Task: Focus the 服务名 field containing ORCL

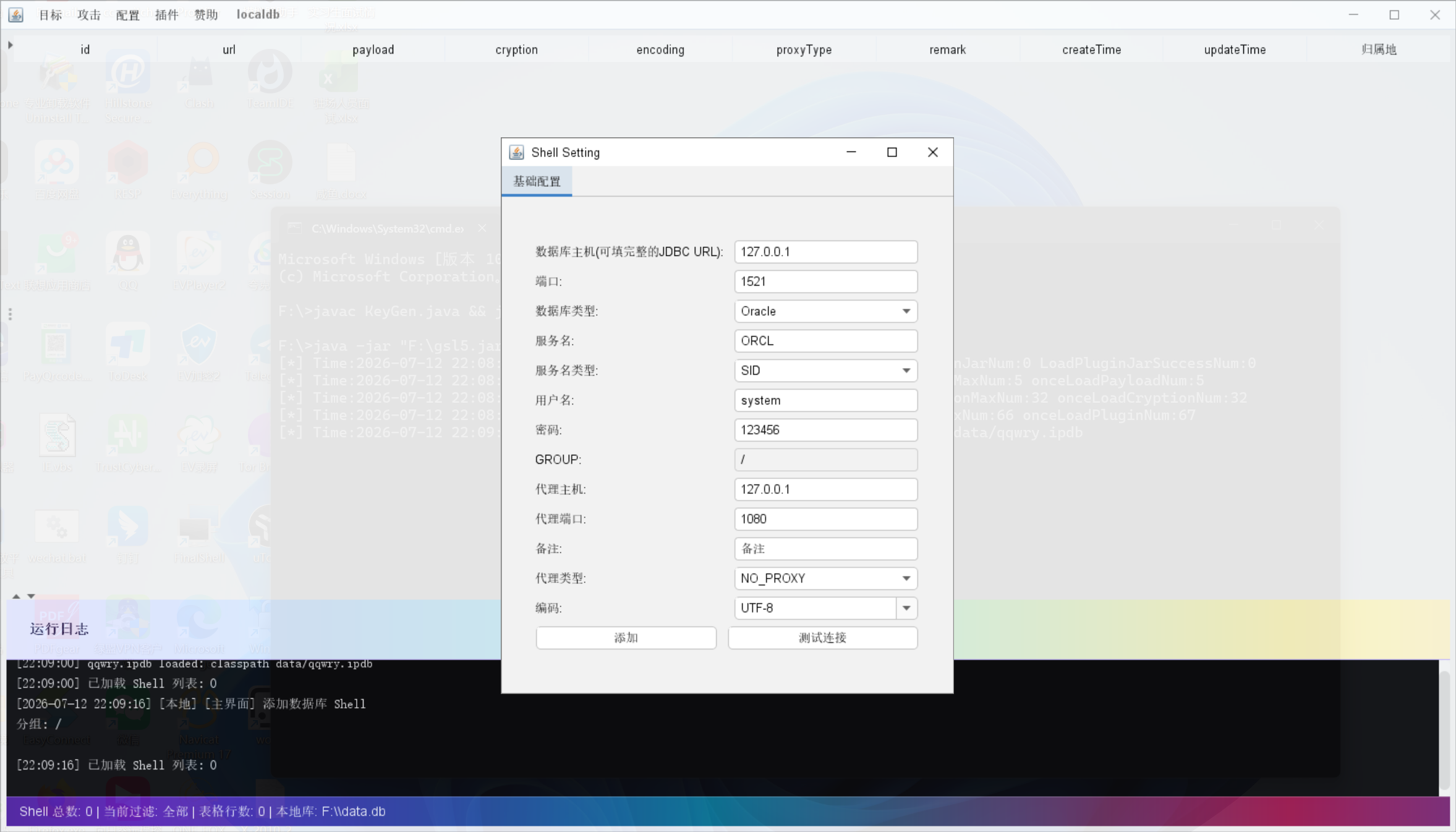Action: pyautogui.click(x=825, y=341)
